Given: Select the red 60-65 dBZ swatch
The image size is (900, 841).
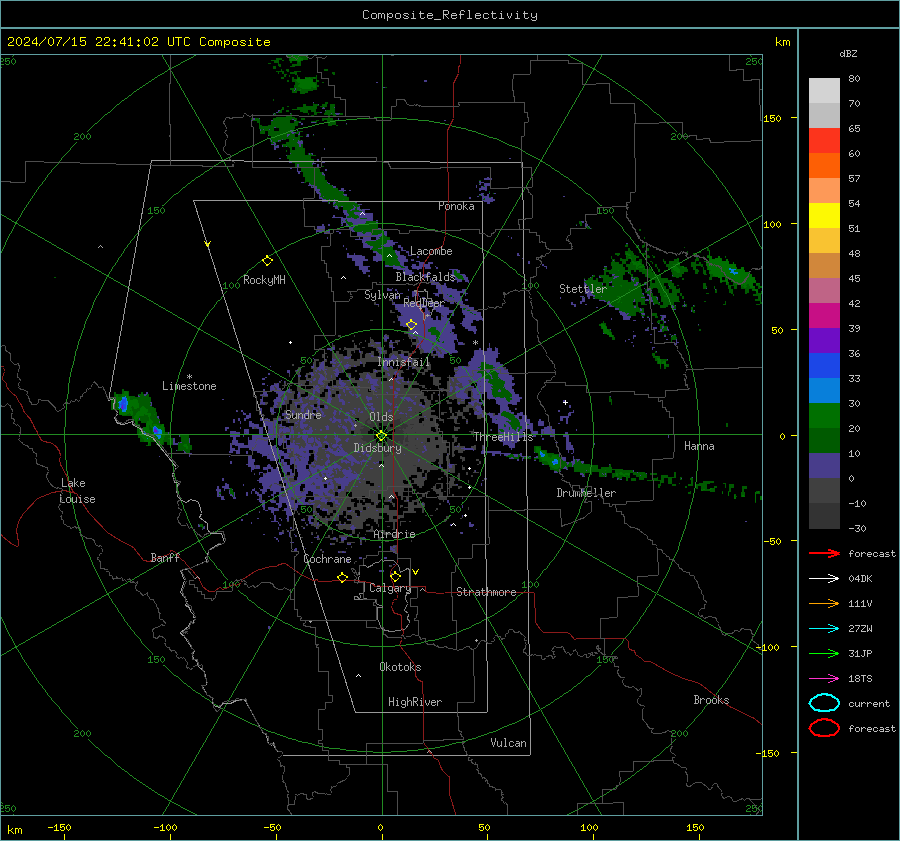Looking at the screenshot, I should point(824,141).
